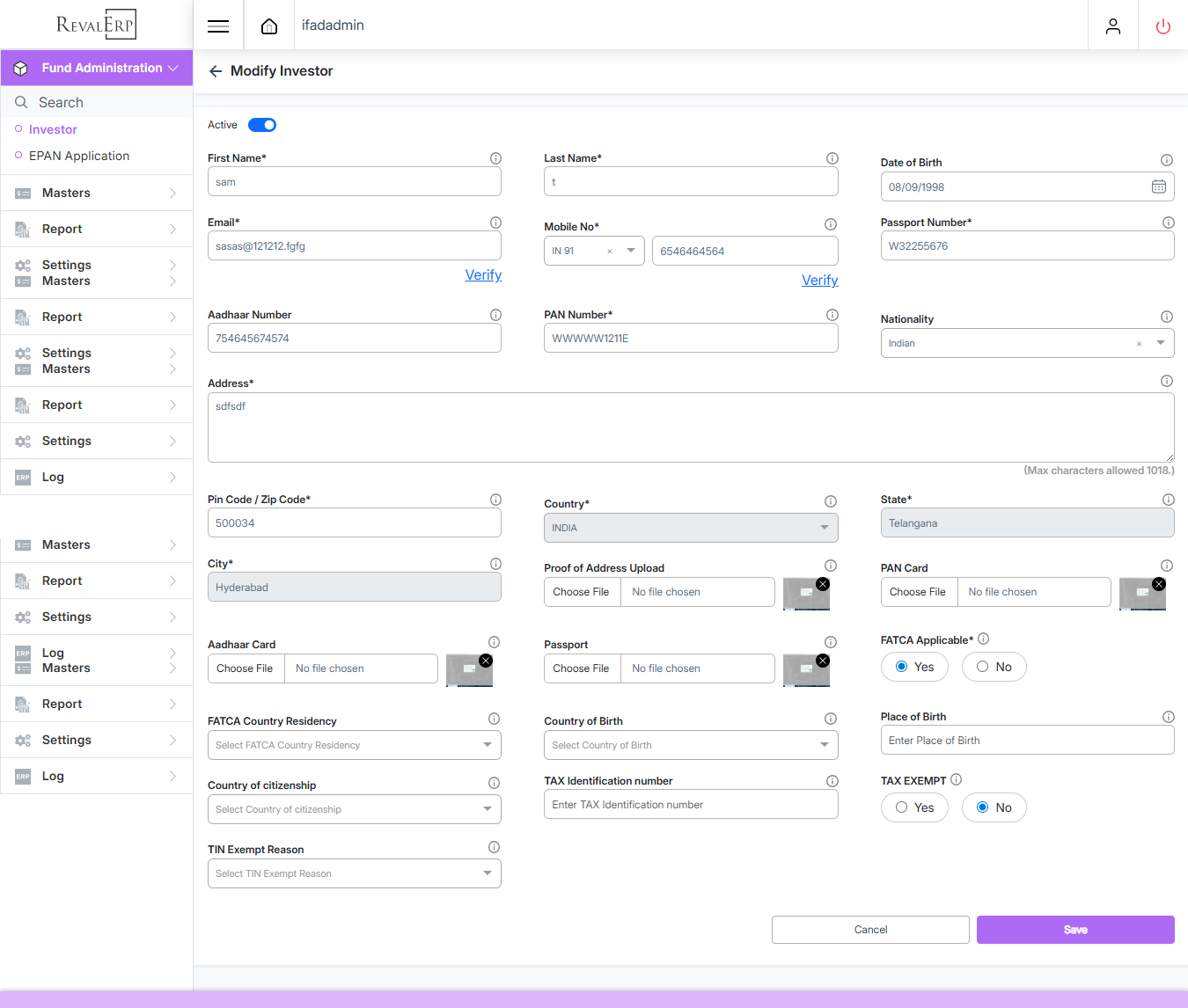This screenshot has width=1188, height=1008.
Task: Open the Nationality dropdown
Action: (1161, 343)
